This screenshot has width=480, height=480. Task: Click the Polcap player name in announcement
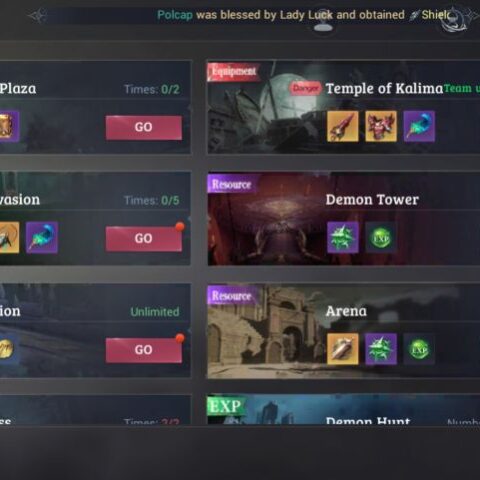coord(175,15)
